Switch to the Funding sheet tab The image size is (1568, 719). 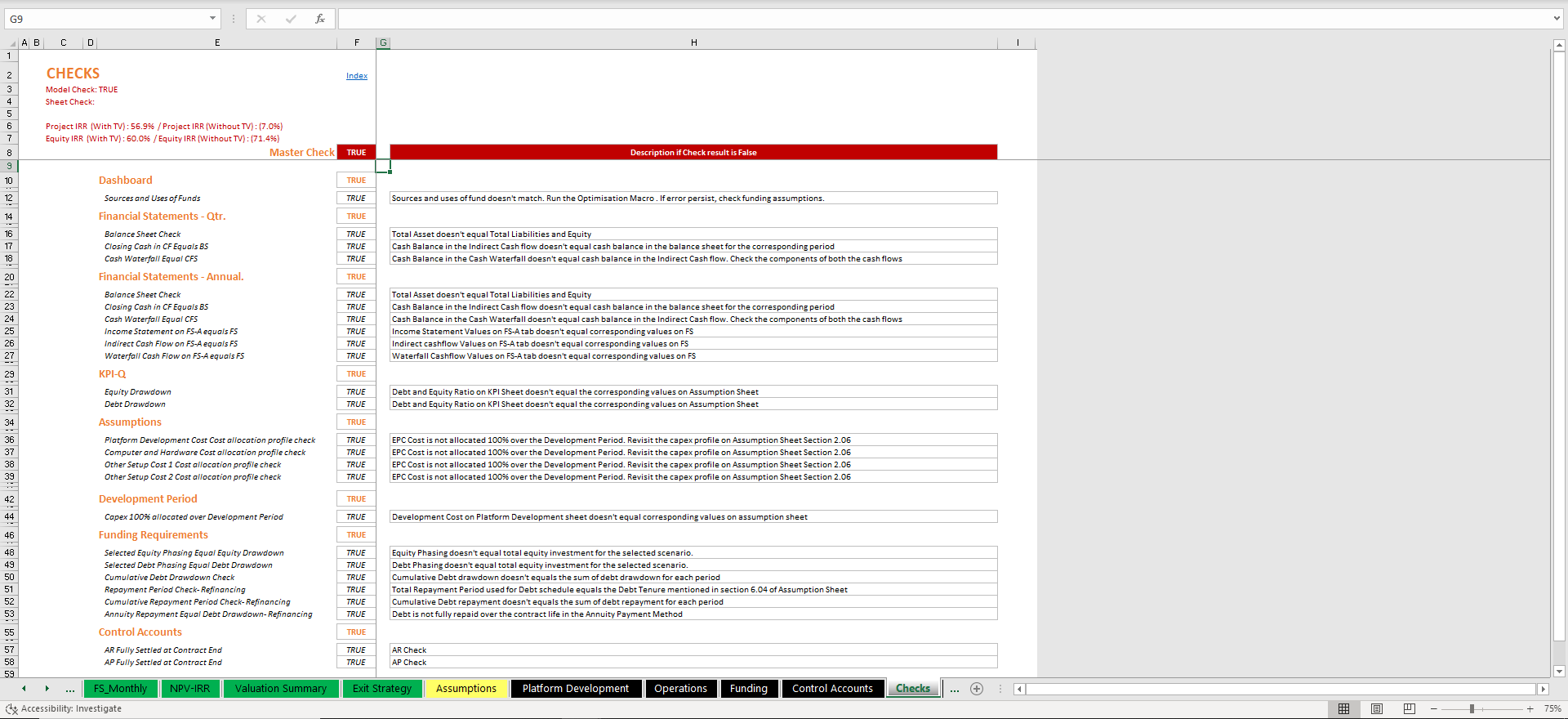pyautogui.click(x=749, y=689)
